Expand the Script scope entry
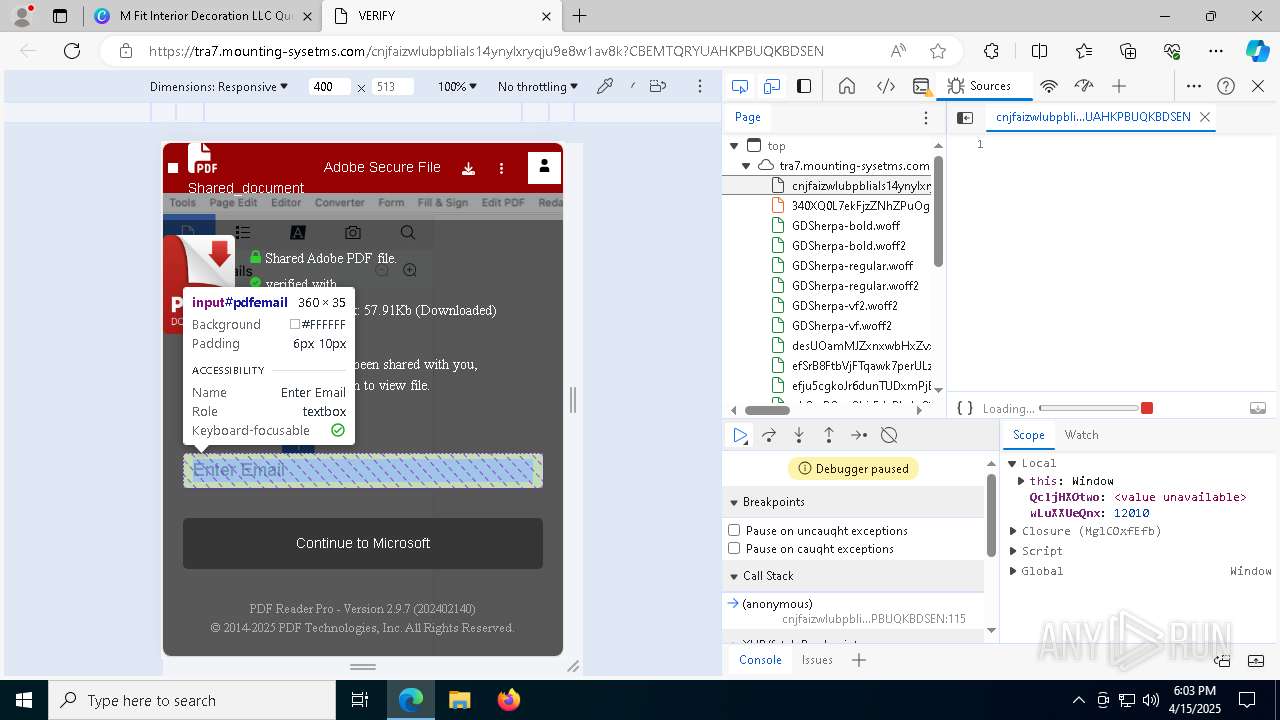Image resolution: width=1280 pixels, height=720 pixels. pyautogui.click(x=1013, y=551)
